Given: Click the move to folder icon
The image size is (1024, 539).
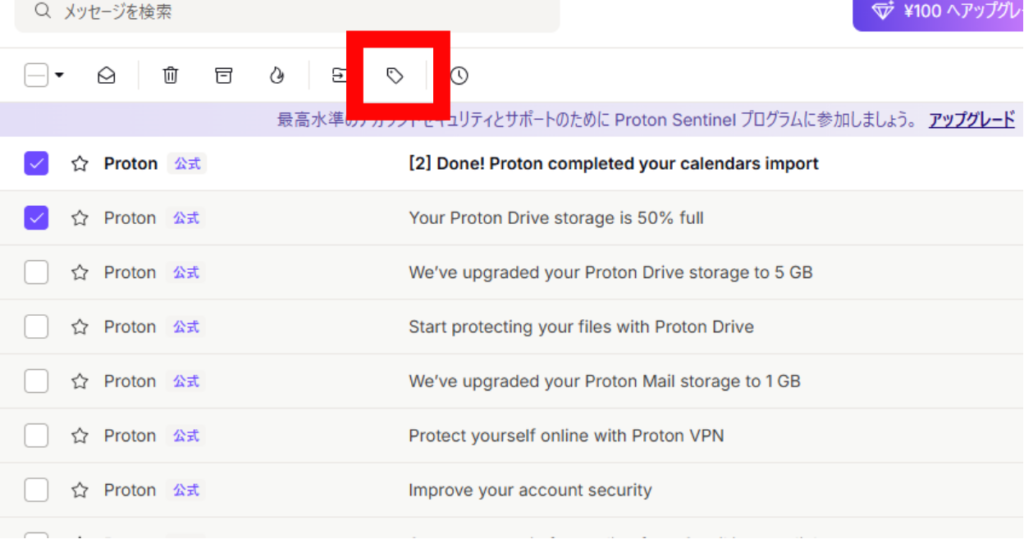Looking at the screenshot, I should [x=339, y=75].
